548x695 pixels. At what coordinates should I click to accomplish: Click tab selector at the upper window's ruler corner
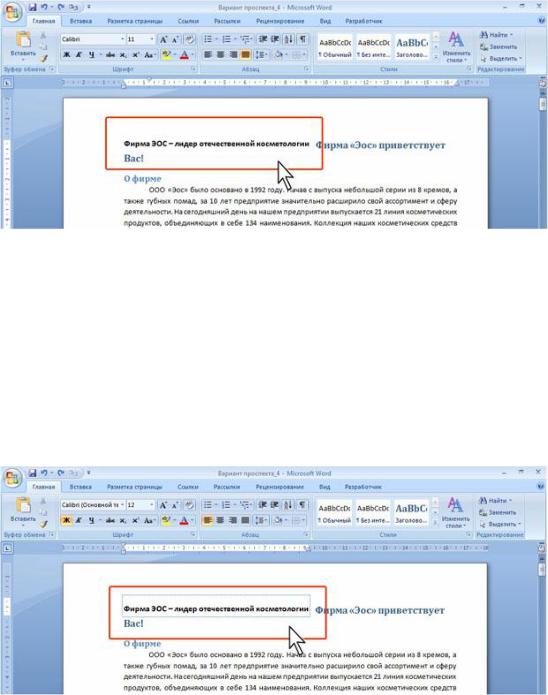pyautogui.click(x=7, y=82)
